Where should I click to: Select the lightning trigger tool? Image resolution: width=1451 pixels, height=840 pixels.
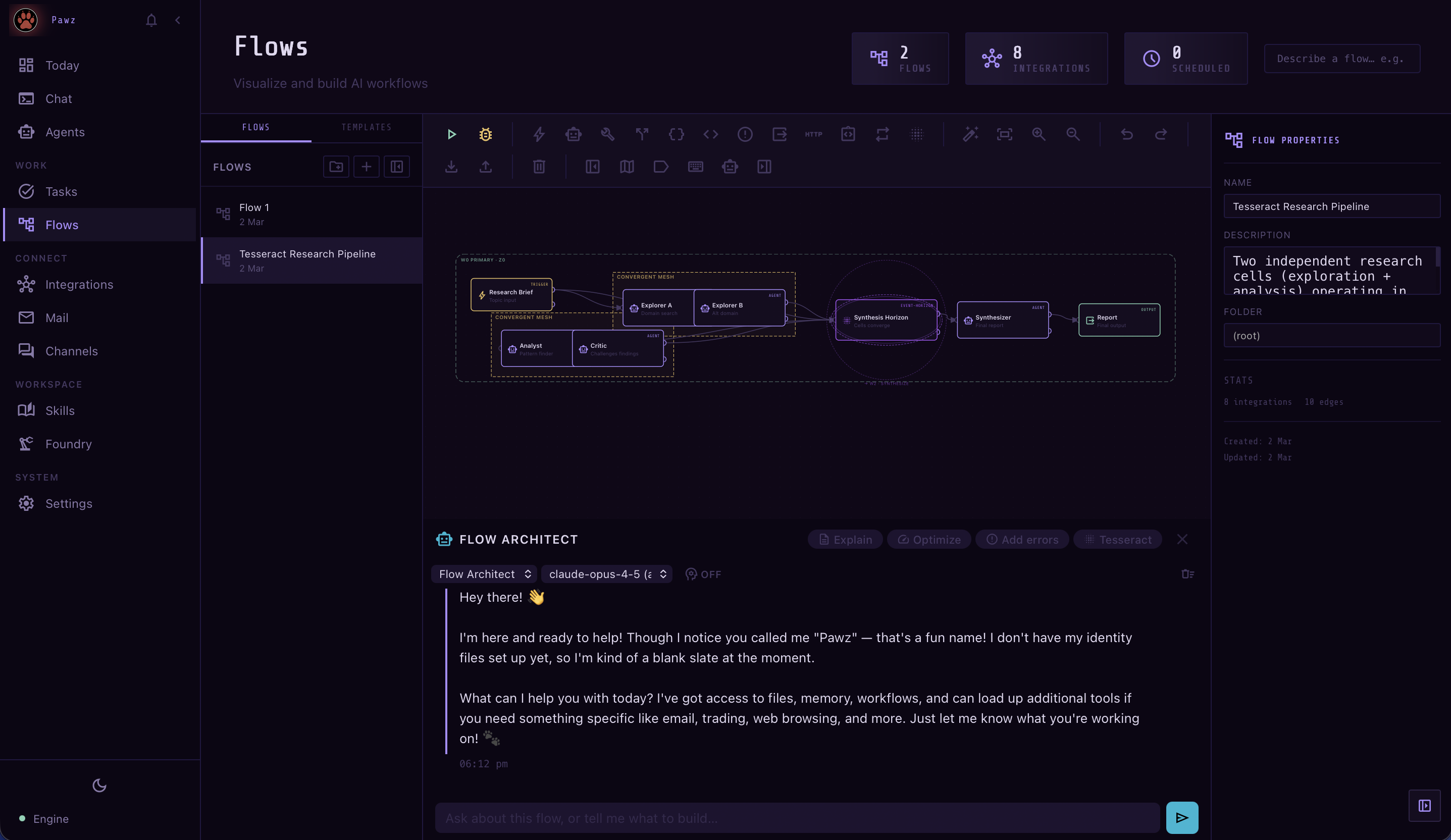[538, 134]
